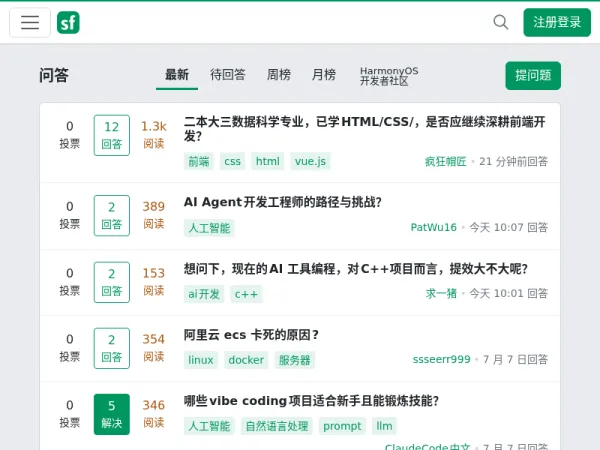600x450 pixels.
Task: Click the docker tag
Action: [246, 360]
